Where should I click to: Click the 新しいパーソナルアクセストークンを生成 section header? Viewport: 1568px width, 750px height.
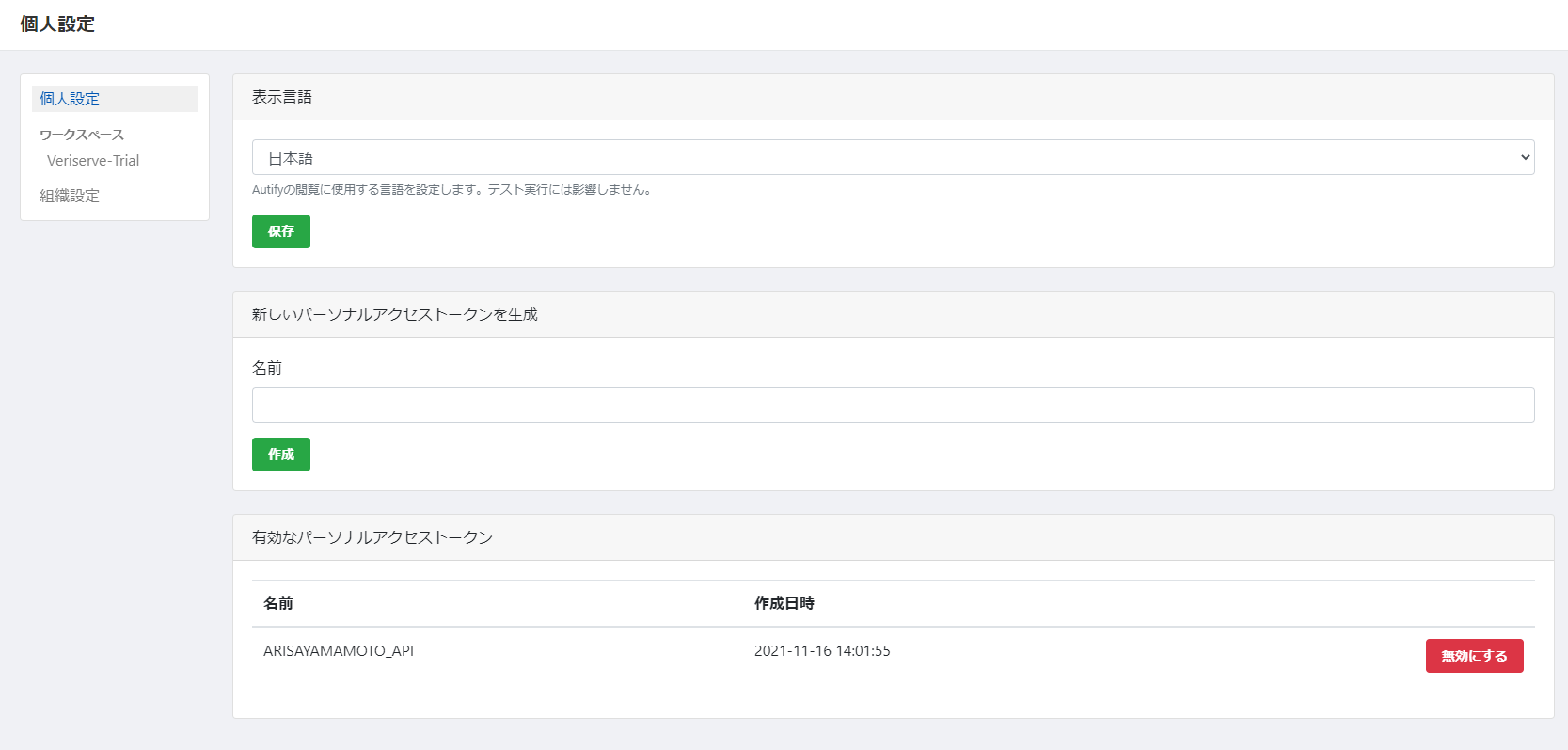pyautogui.click(x=395, y=314)
